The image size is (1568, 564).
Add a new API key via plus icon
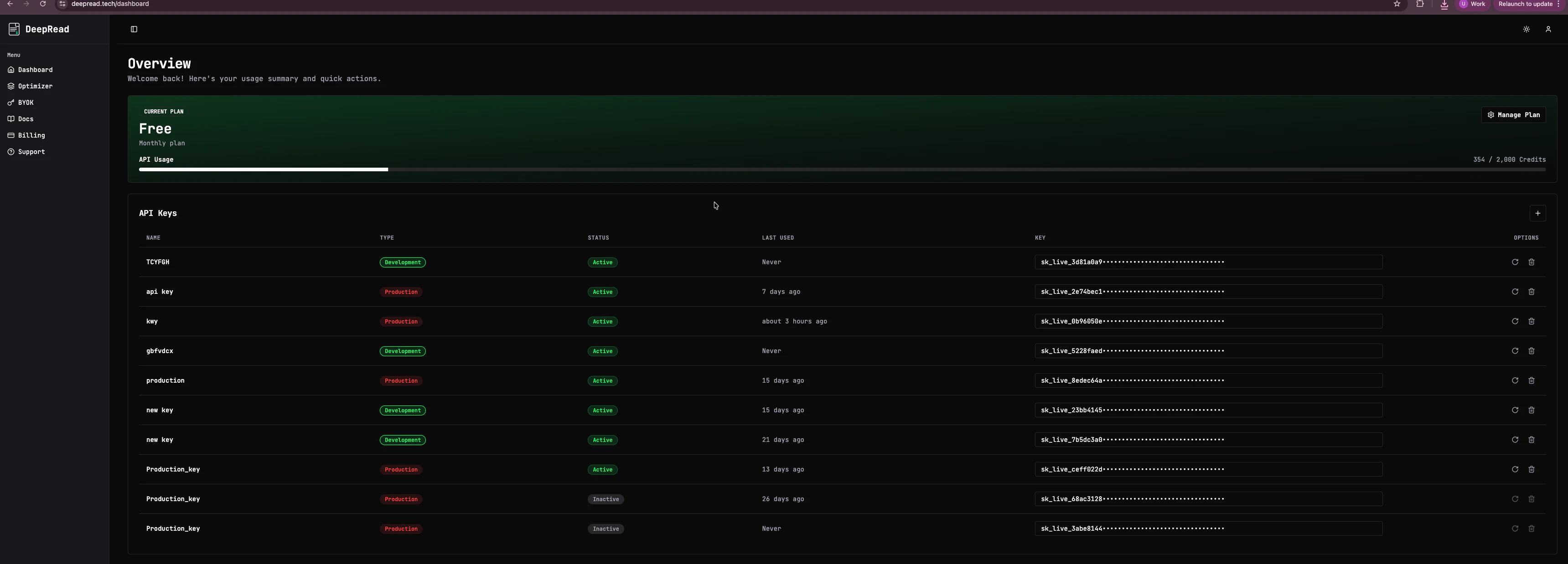(1537, 213)
